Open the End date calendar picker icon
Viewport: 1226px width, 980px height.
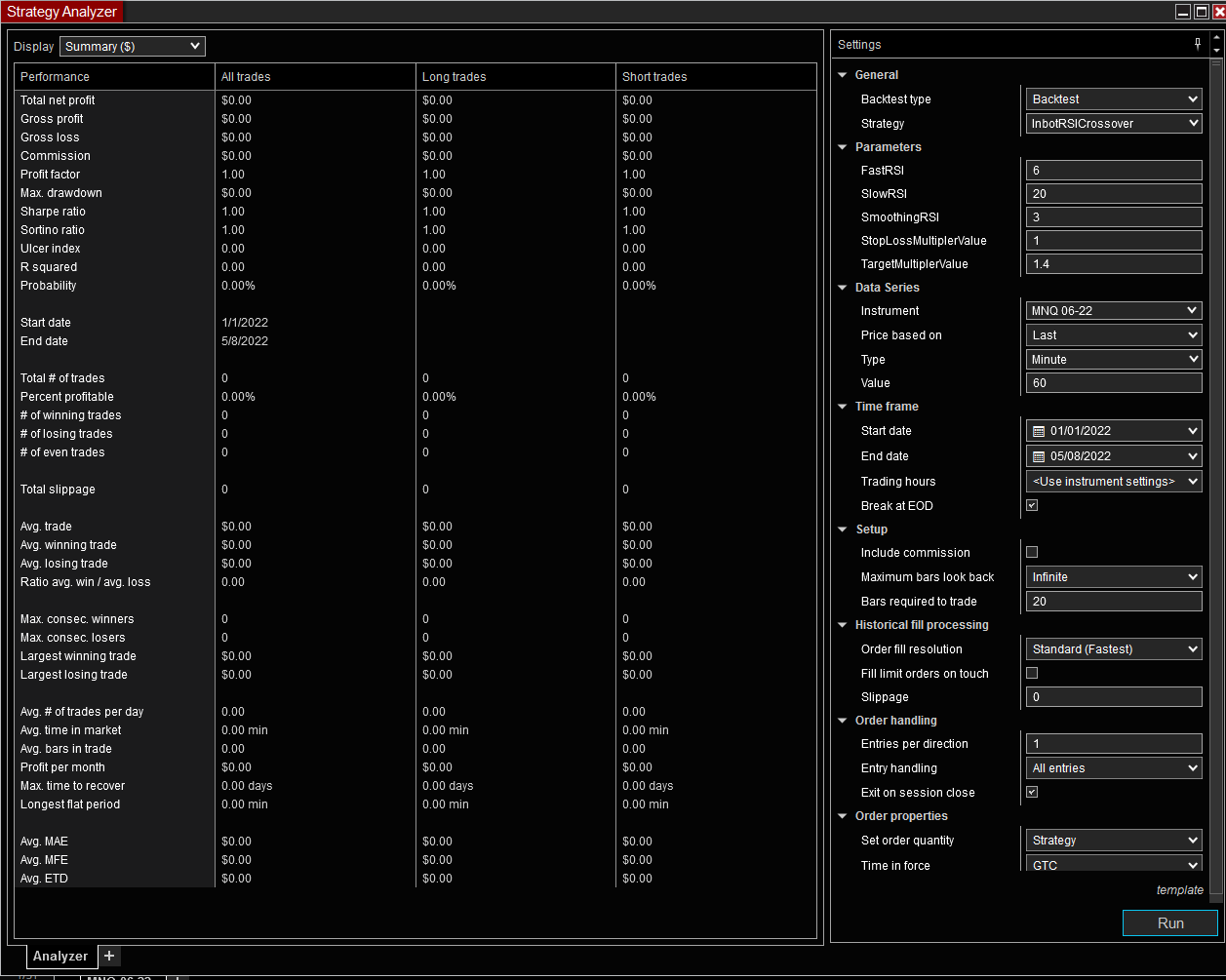pyautogui.click(x=1038, y=456)
